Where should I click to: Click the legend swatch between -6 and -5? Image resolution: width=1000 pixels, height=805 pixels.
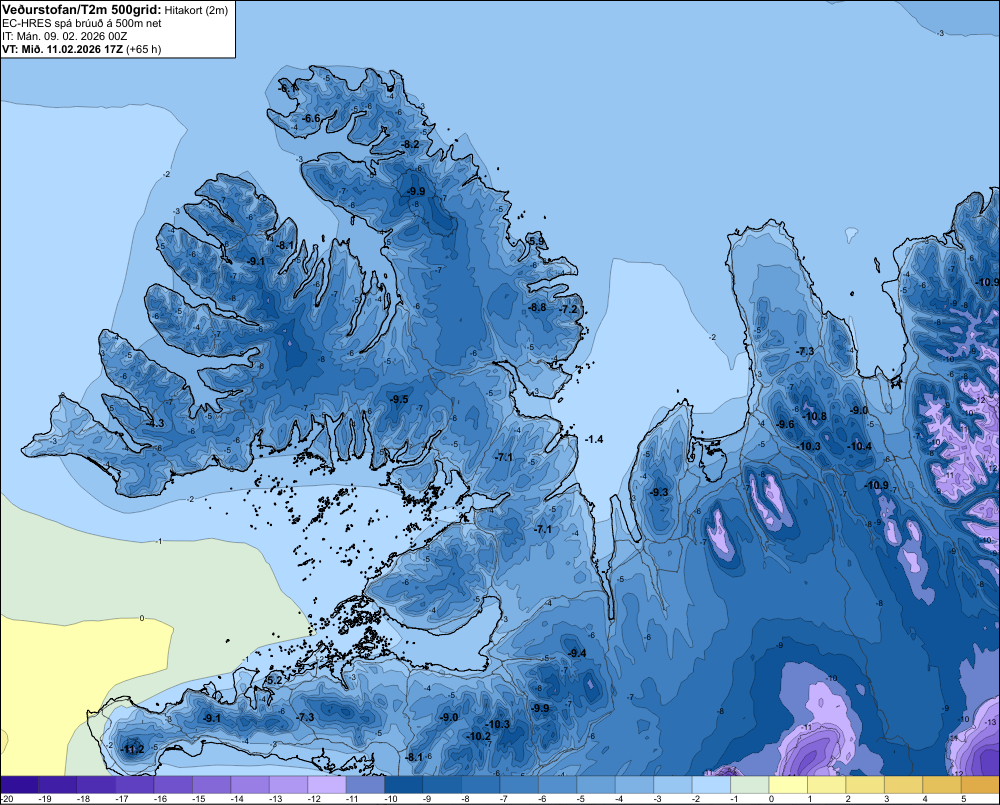[557, 785]
